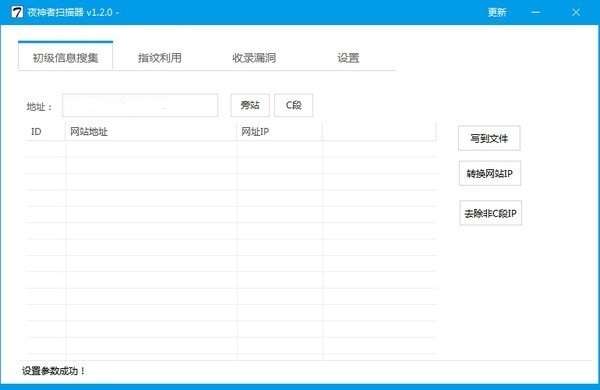Sort by the ID column header

[x=46, y=132]
